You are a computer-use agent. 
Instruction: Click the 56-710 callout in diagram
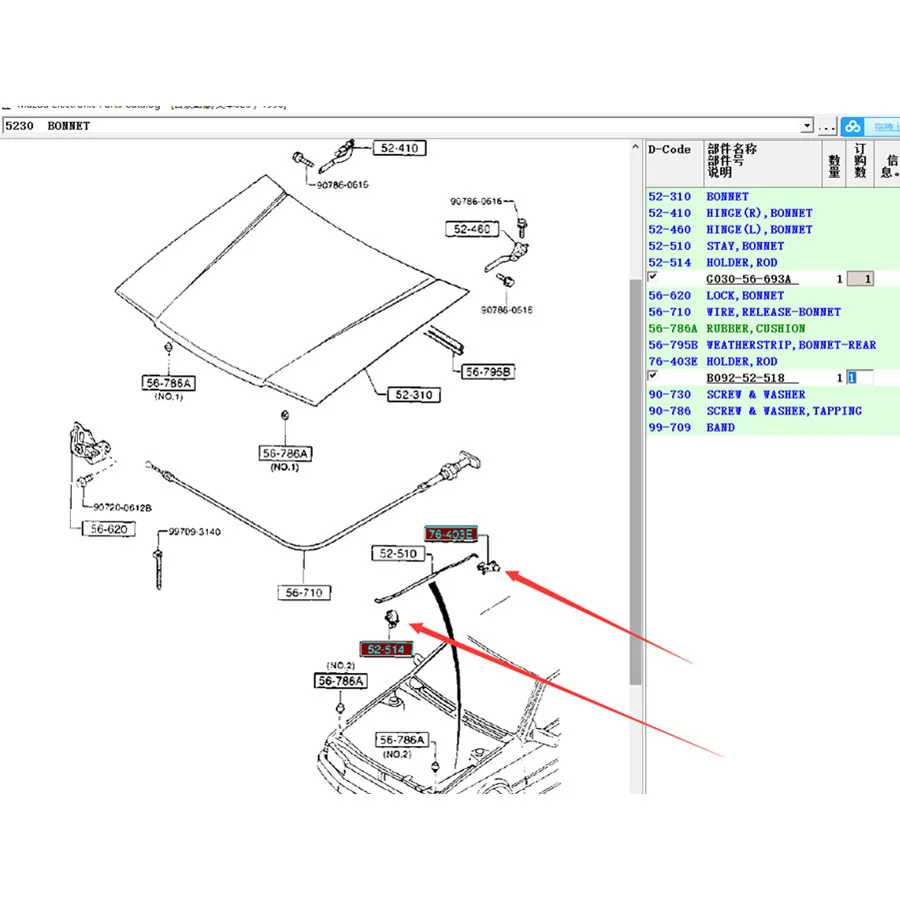[304, 593]
